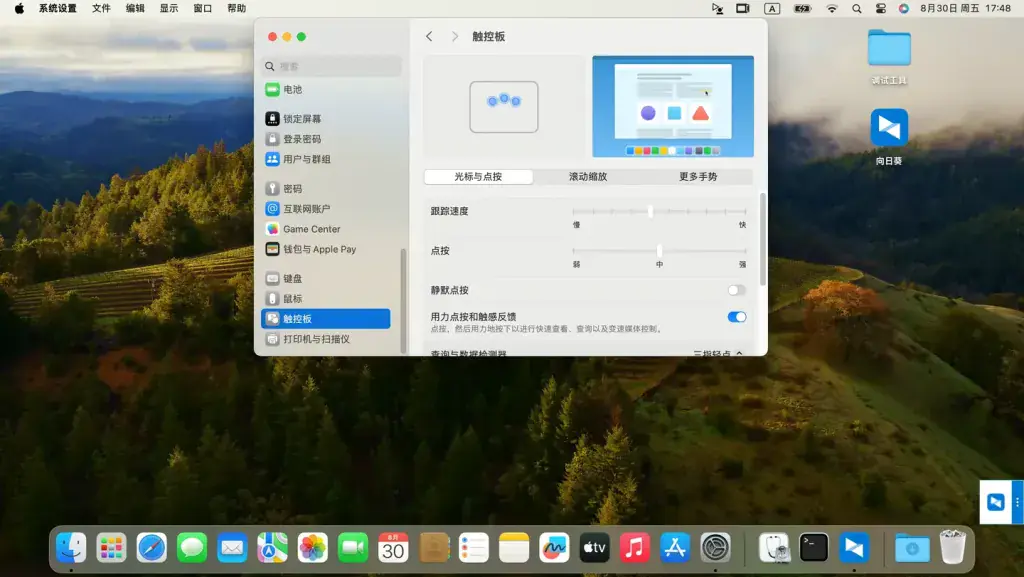The width and height of the screenshot is (1024, 577).
Task: Open Contacts from the Dock
Action: (434, 547)
